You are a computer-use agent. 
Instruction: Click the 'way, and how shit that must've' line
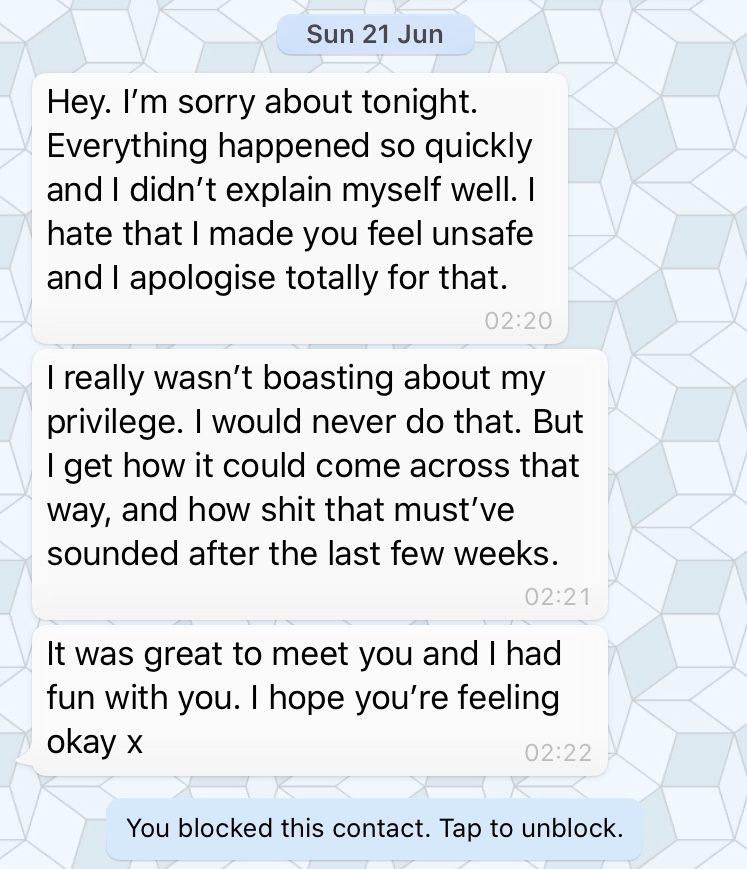pos(280,511)
